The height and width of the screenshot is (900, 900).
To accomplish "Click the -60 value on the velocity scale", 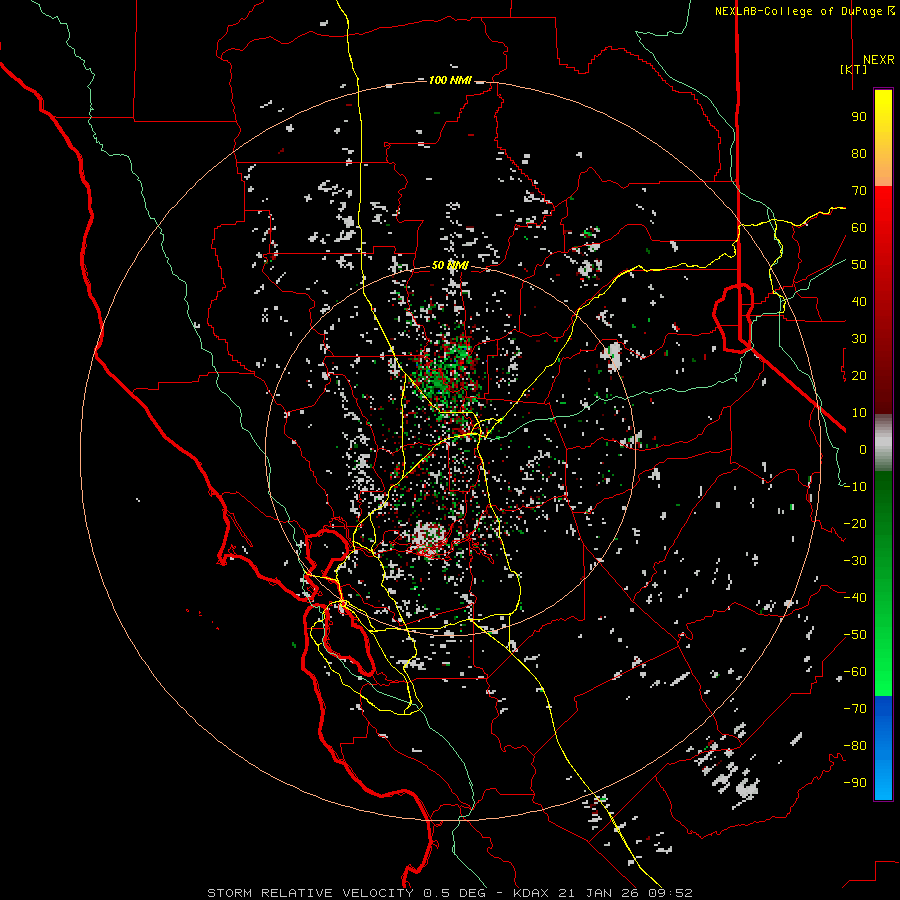I will coord(855,672).
